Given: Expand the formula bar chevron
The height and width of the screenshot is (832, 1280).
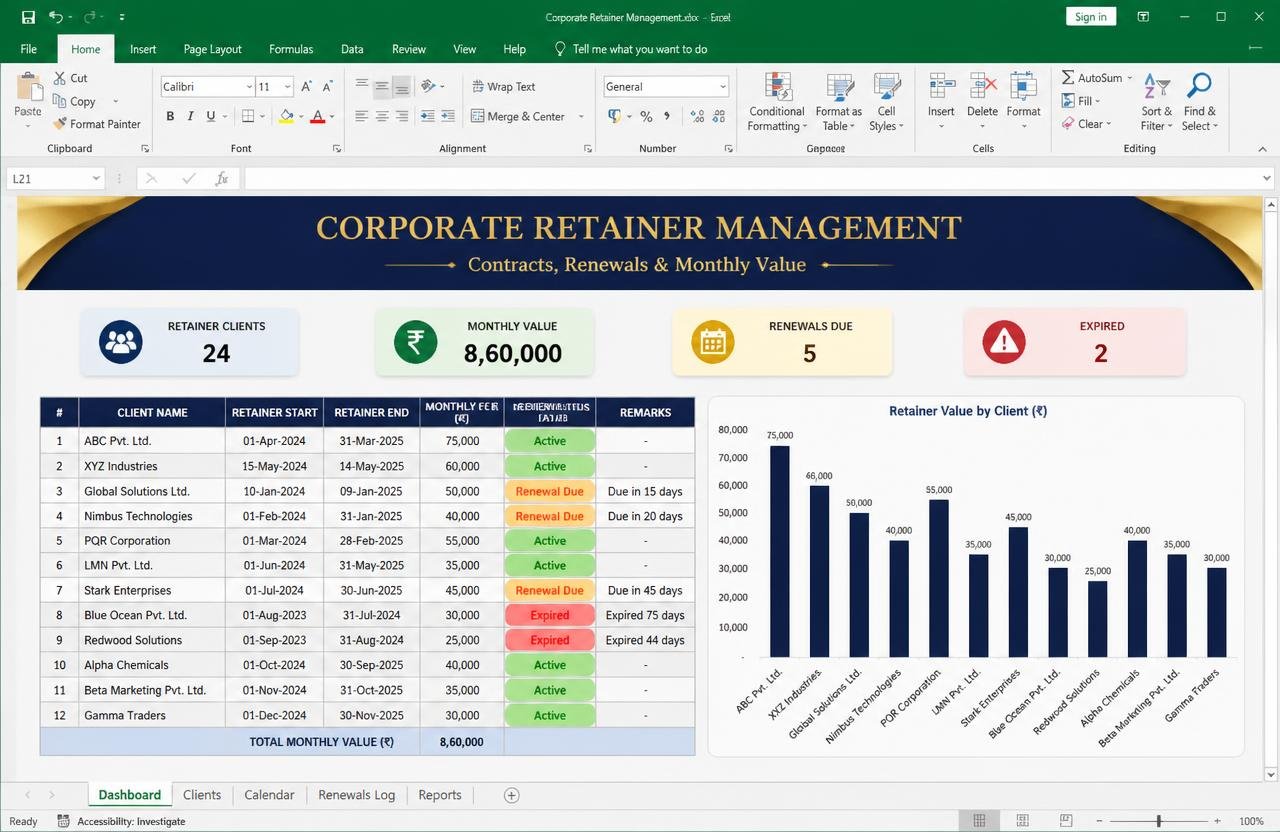Looking at the screenshot, I should pyautogui.click(x=1267, y=178).
